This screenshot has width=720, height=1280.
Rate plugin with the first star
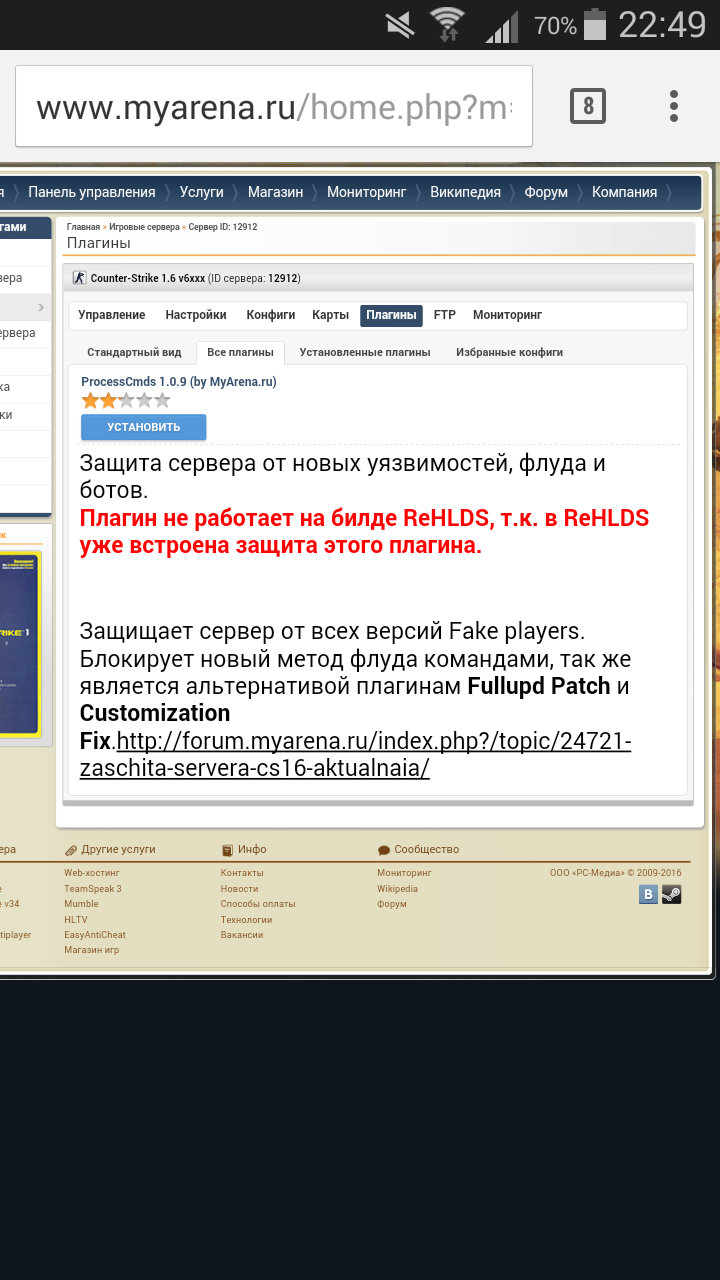(90, 400)
